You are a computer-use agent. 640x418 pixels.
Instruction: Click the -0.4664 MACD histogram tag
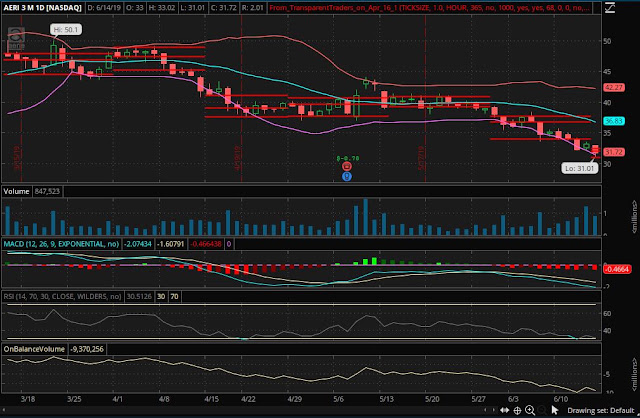(616, 269)
